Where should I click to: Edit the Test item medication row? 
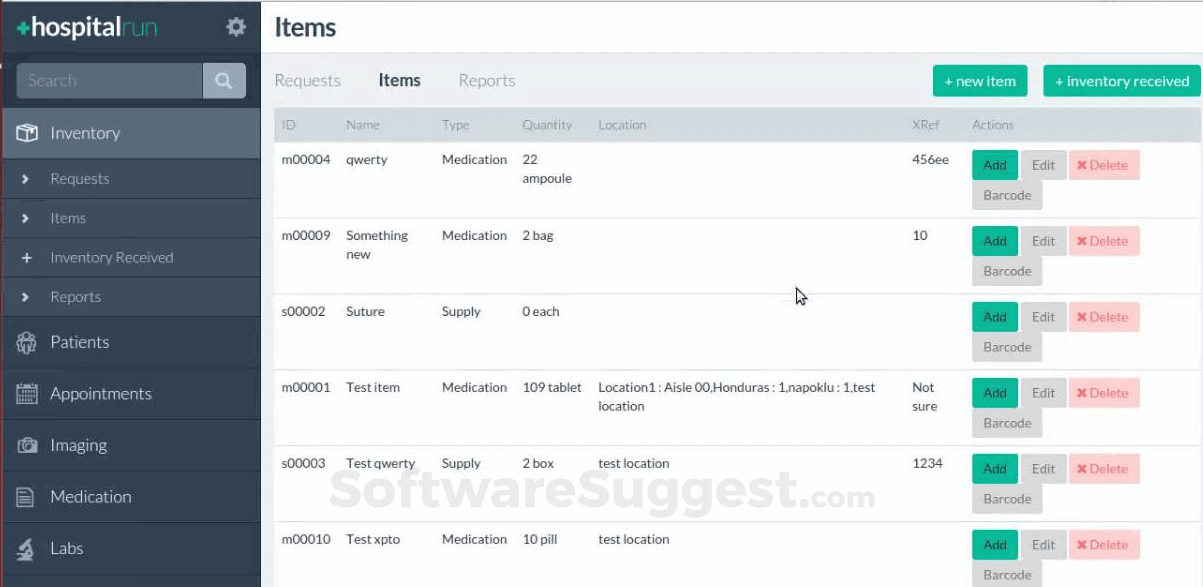[1043, 393]
